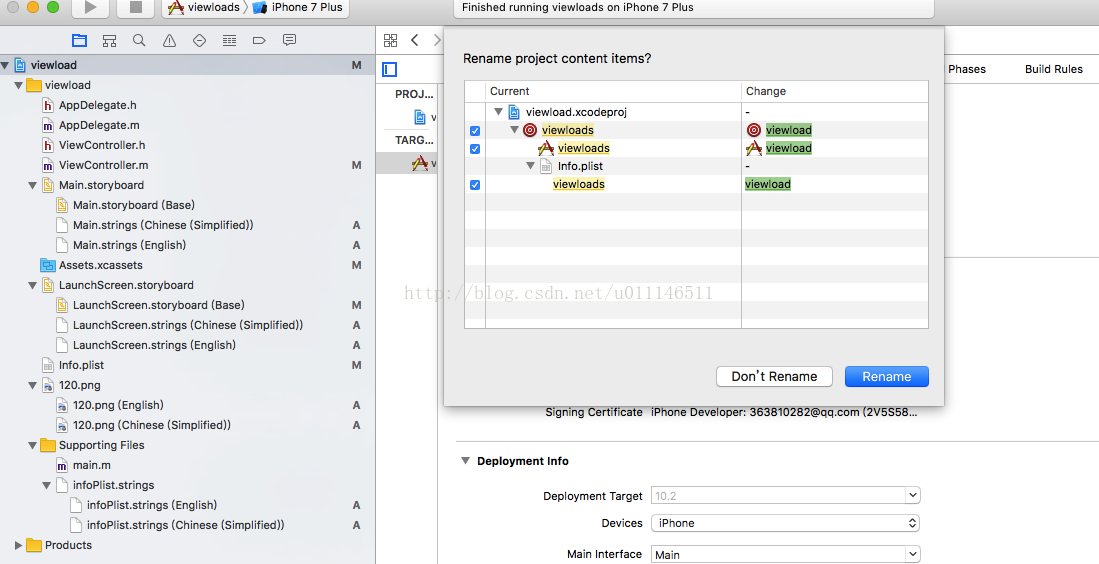The width and height of the screenshot is (1099, 564).
Task: Collapse viewloads target row in dialog
Action: point(514,130)
